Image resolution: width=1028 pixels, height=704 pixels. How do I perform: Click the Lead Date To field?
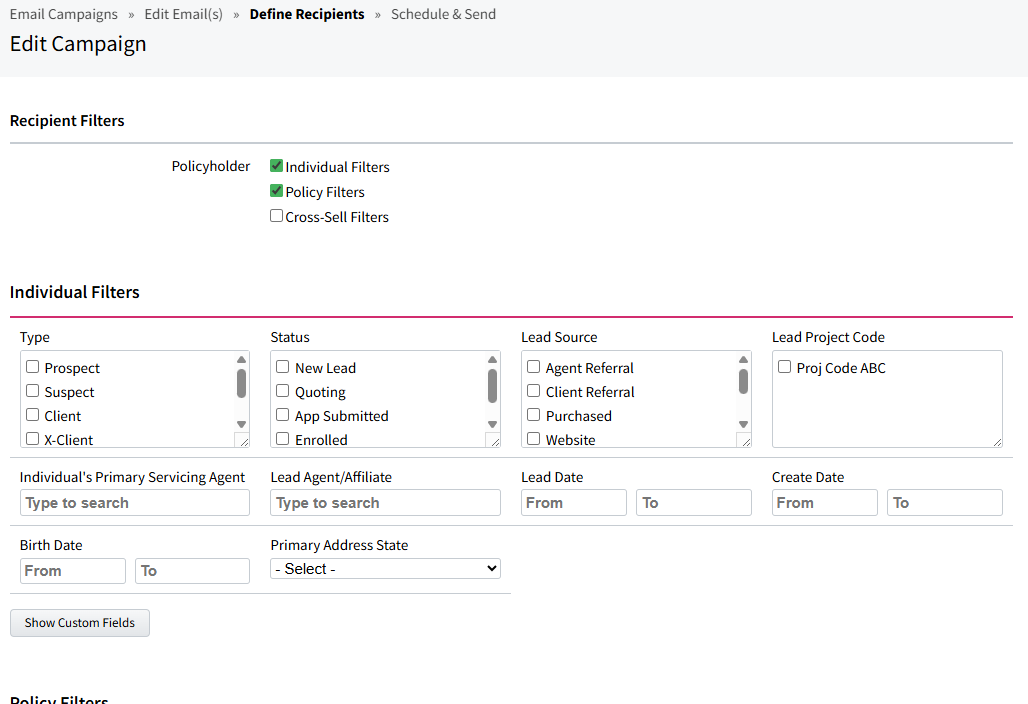[694, 503]
